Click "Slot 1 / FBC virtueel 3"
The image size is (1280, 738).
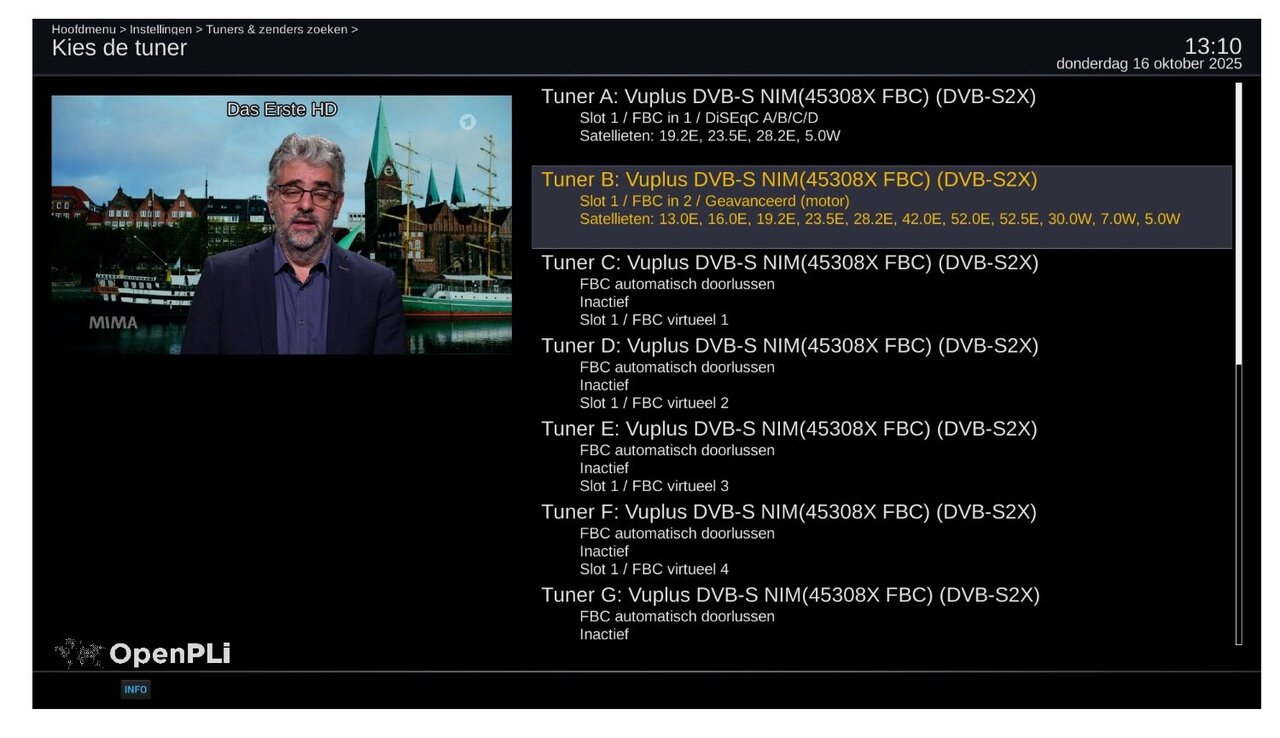654,486
